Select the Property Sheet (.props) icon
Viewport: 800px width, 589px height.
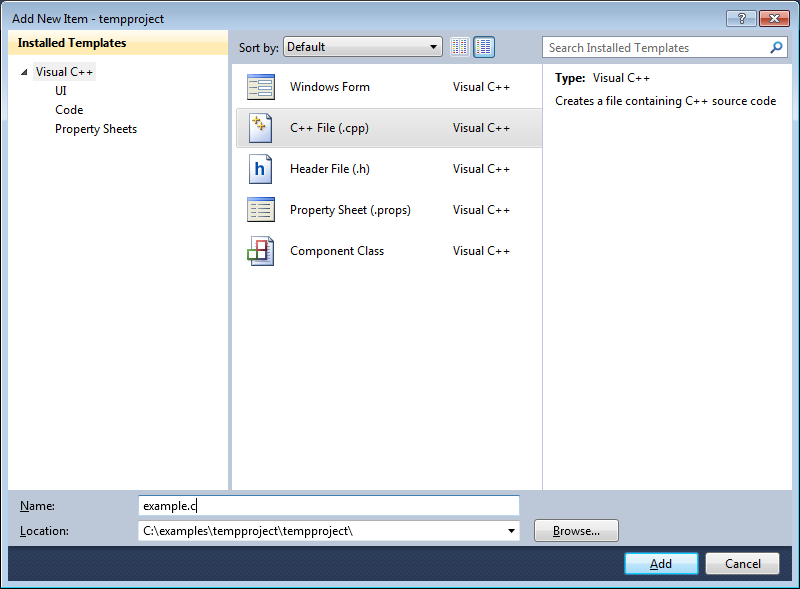(x=260, y=210)
